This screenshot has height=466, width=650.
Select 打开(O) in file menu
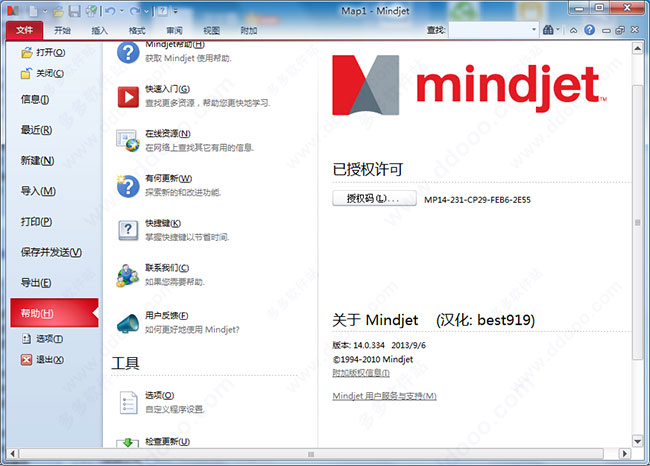point(44,52)
